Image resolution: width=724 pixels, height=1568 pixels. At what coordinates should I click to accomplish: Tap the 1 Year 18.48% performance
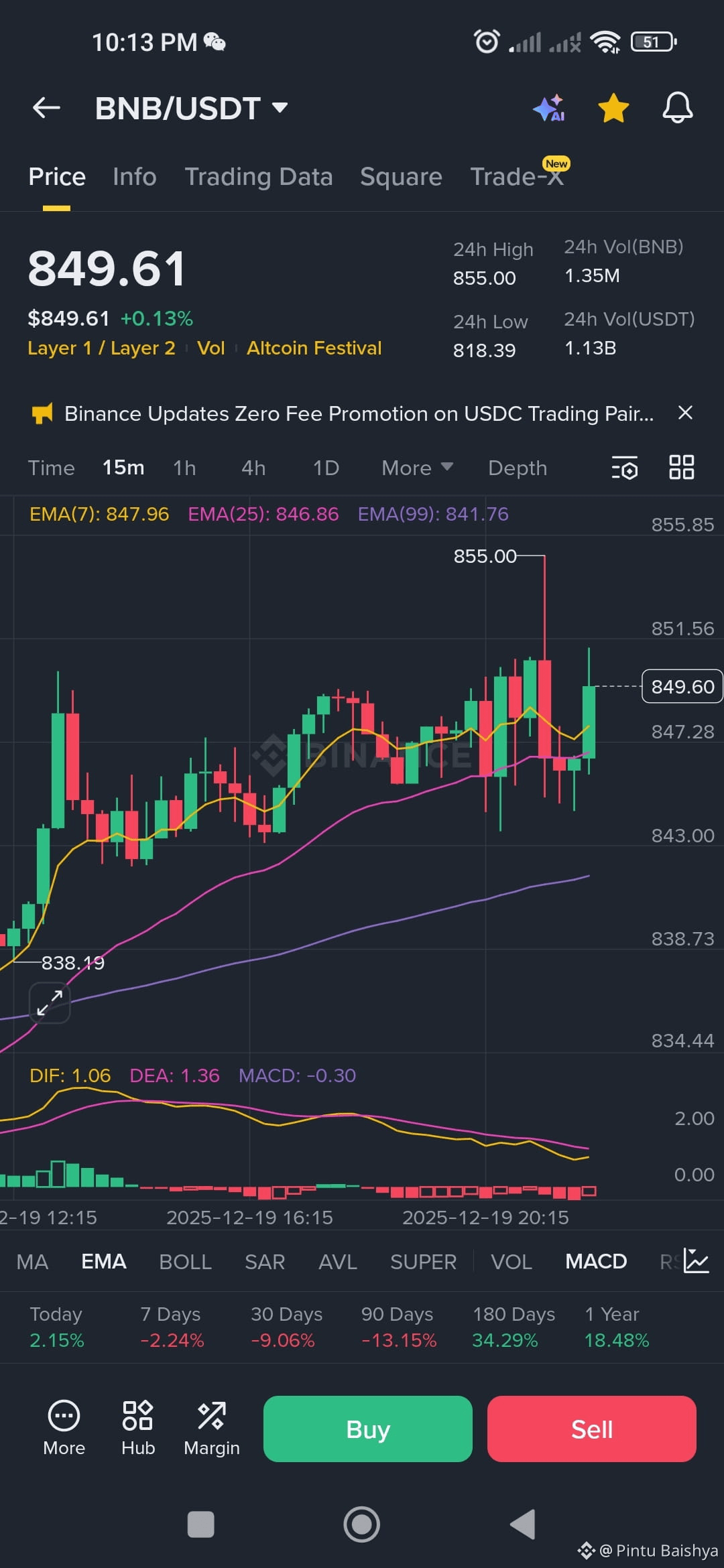coord(617,1327)
